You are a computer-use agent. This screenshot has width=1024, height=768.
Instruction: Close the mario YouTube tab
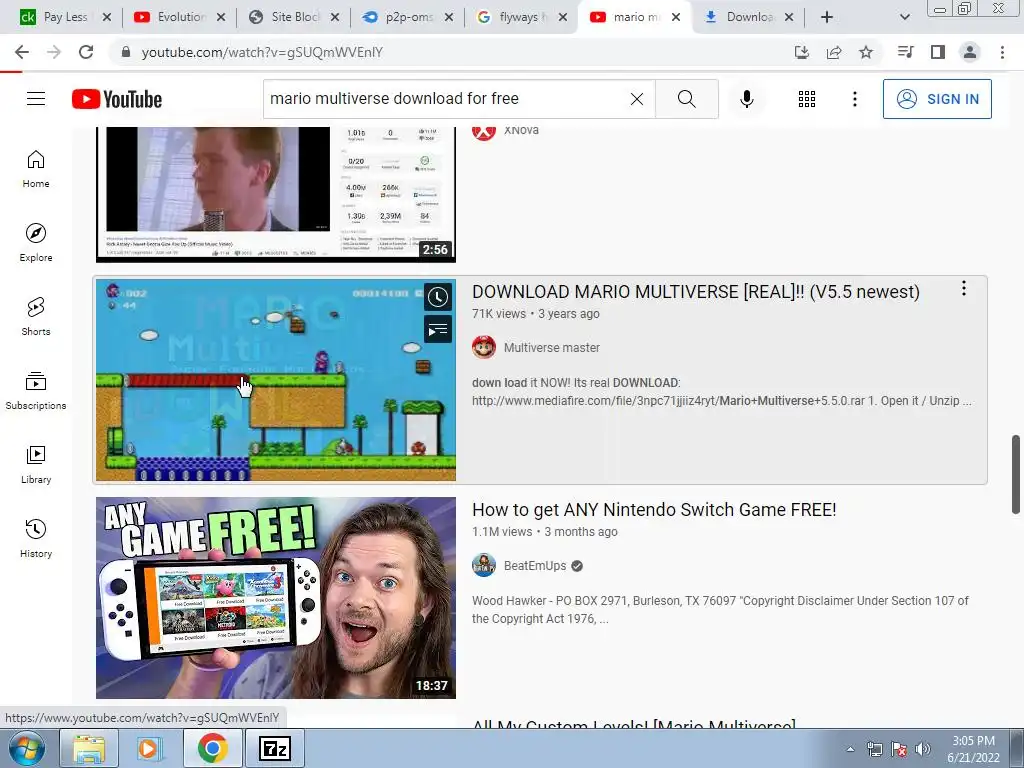[676, 17]
